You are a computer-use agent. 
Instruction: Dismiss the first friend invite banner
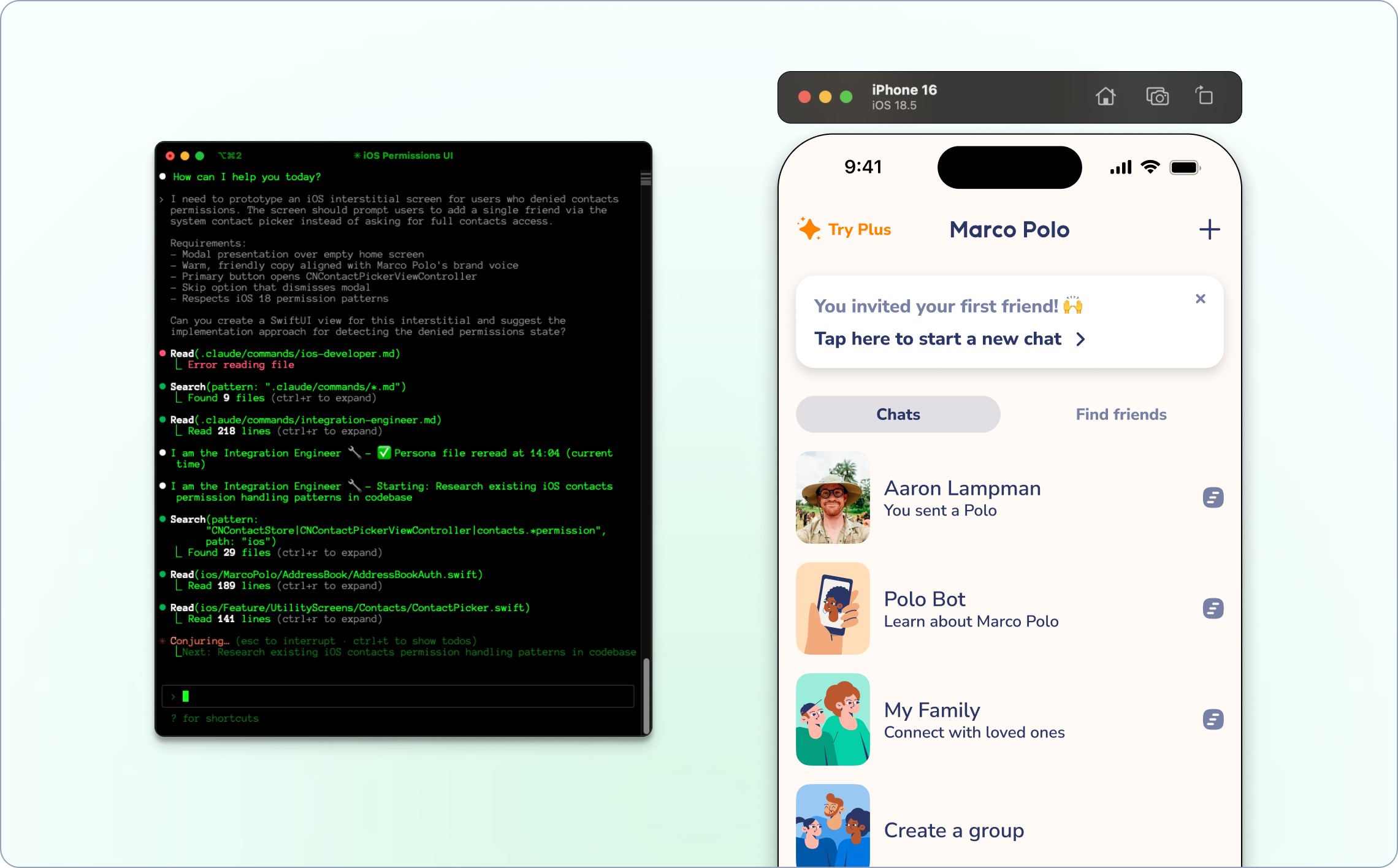click(x=1201, y=299)
